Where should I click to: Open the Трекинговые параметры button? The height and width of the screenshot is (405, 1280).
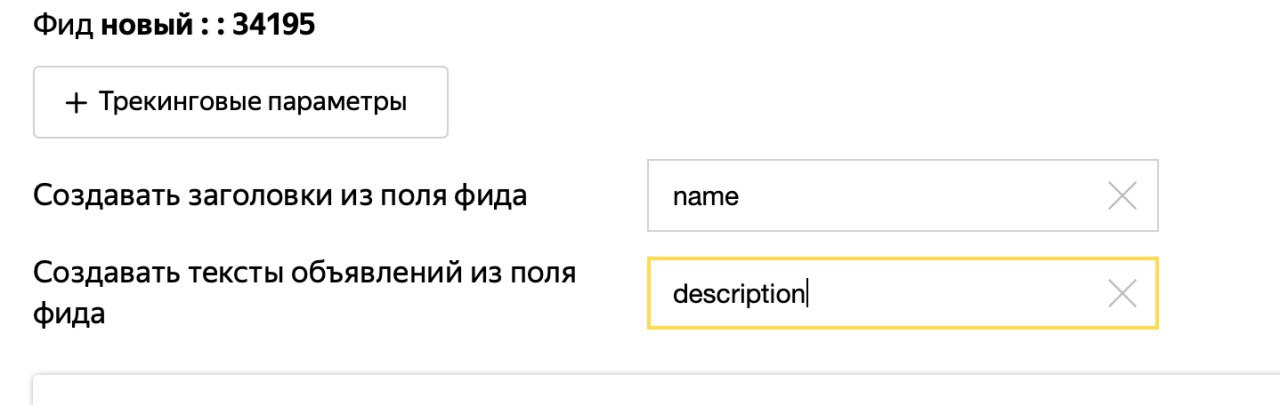[240, 102]
